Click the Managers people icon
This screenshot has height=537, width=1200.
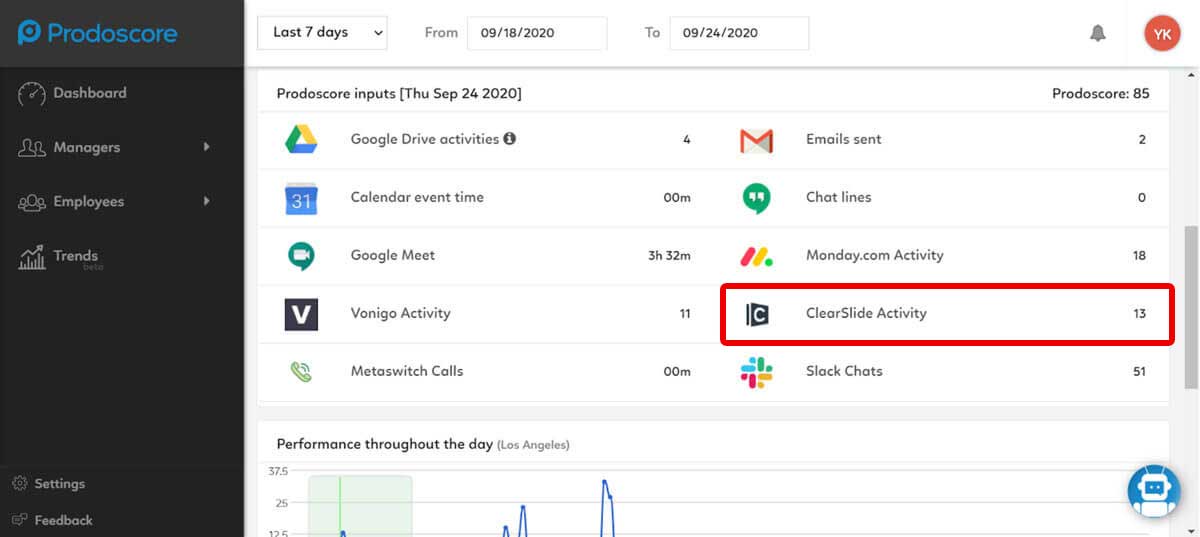(x=32, y=148)
